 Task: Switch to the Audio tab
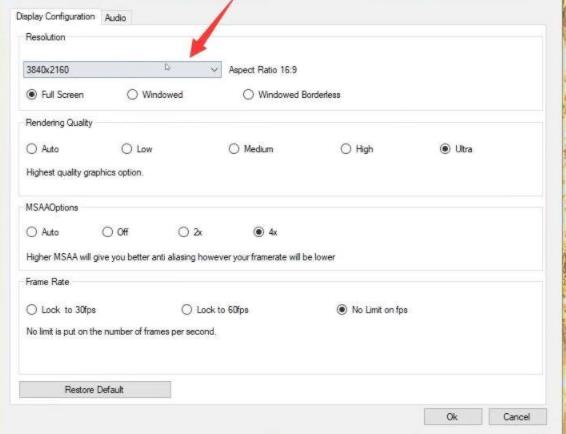coord(116,18)
